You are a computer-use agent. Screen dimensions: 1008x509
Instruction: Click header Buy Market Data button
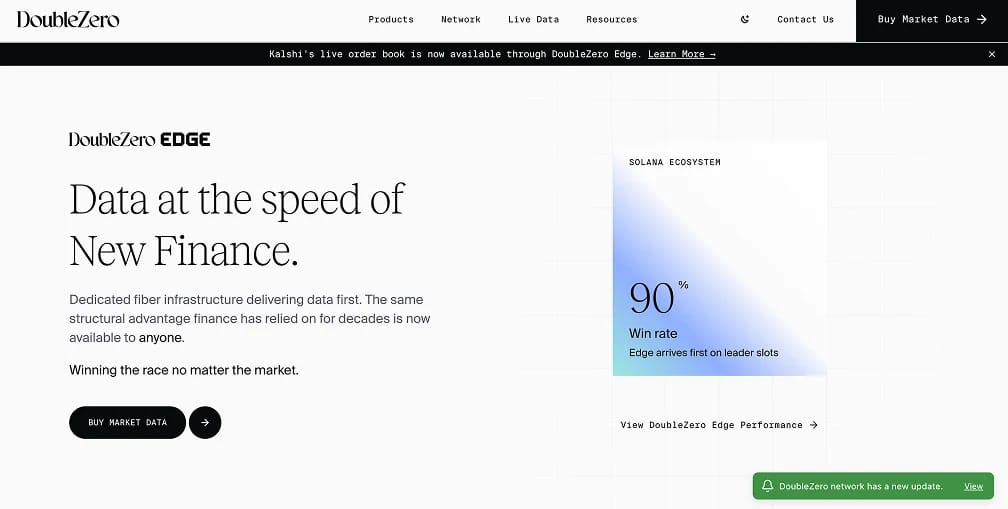(x=932, y=21)
